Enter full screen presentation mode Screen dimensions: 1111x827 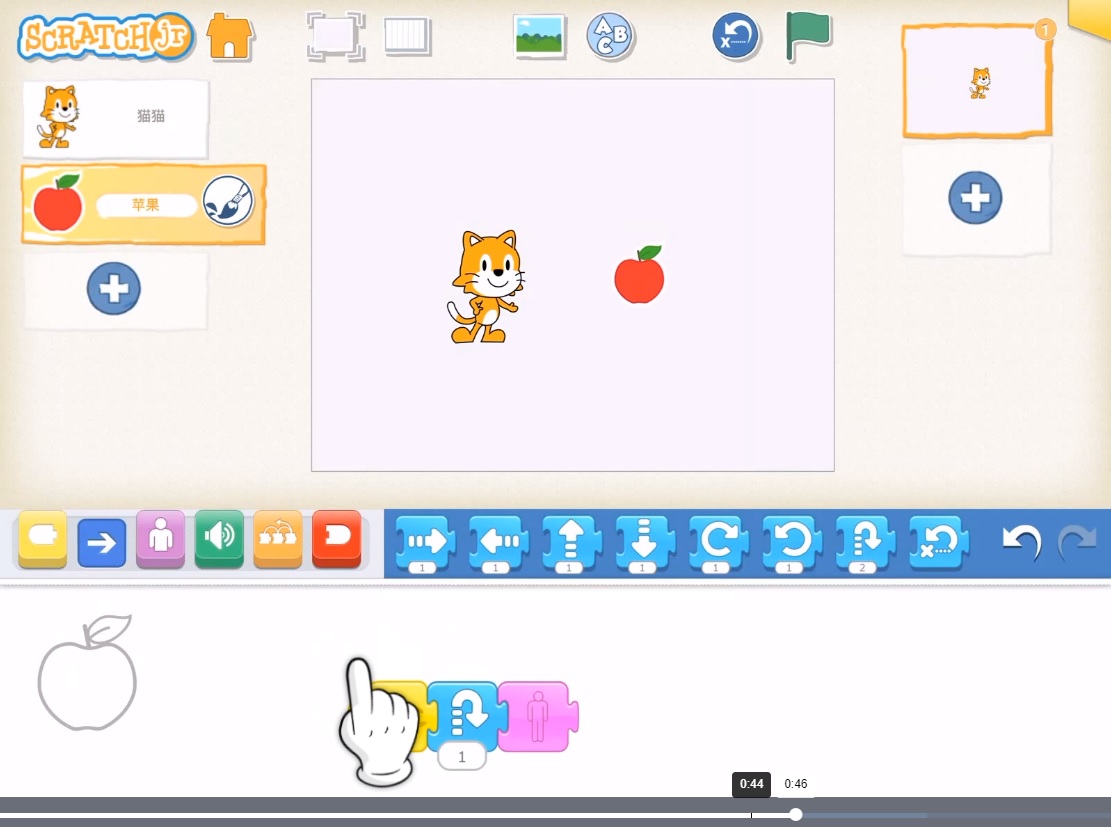335,36
